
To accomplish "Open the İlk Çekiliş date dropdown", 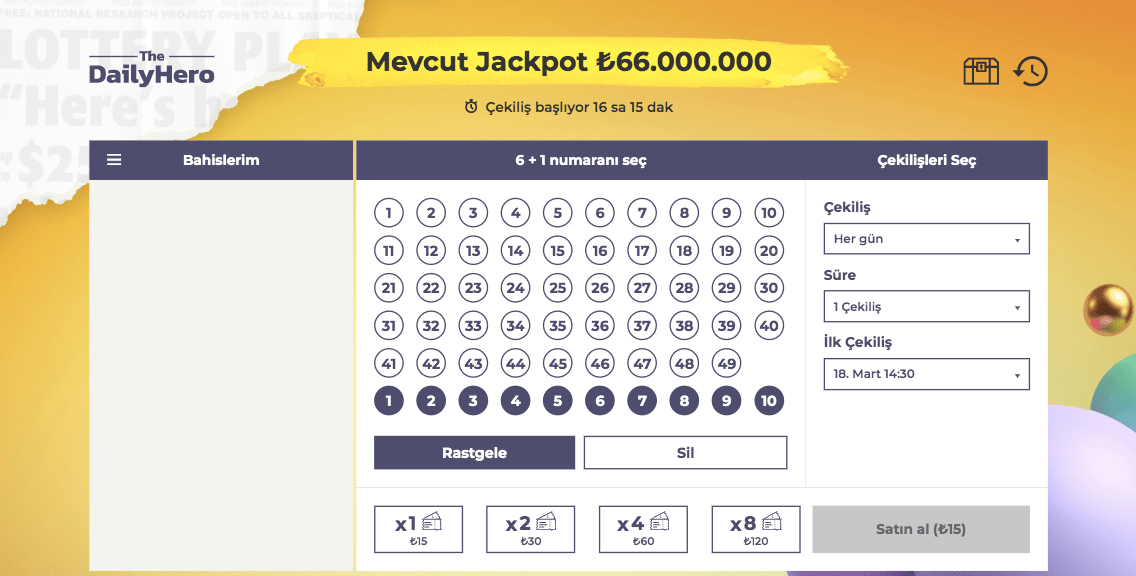I will point(926,374).
